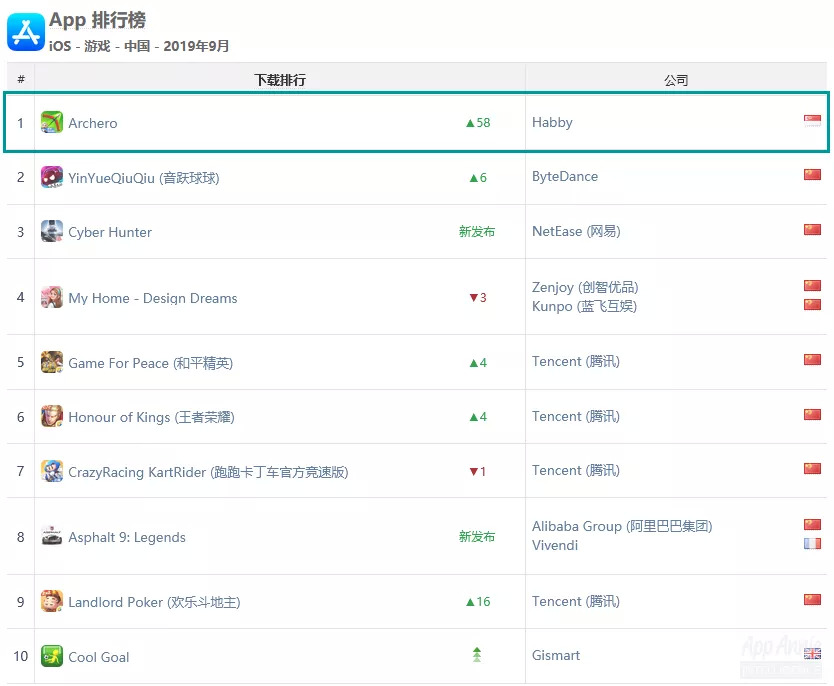
Task: Open the My Home Design Dreams icon
Action: click(x=52, y=297)
